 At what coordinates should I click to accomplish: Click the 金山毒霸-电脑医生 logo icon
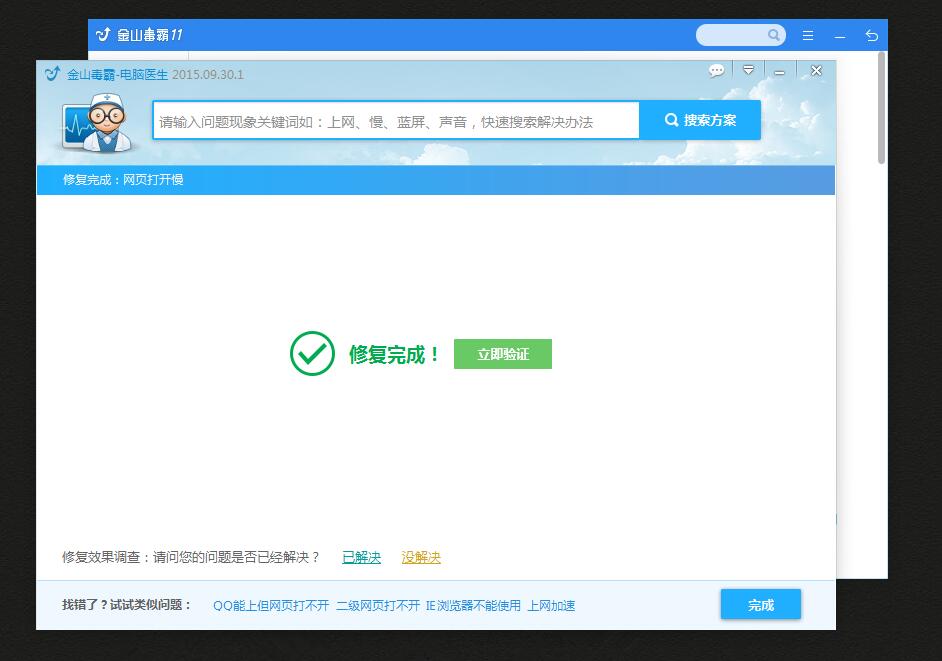pyautogui.click(x=52, y=74)
